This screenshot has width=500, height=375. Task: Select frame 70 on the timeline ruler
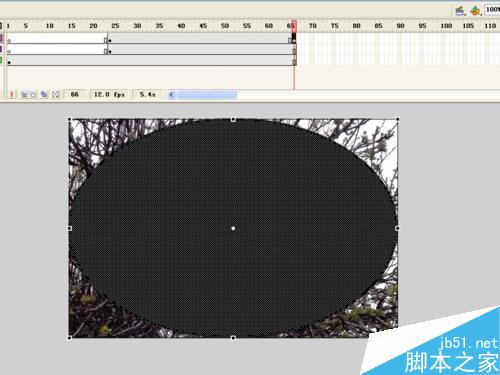pyautogui.click(x=313, y=26)
